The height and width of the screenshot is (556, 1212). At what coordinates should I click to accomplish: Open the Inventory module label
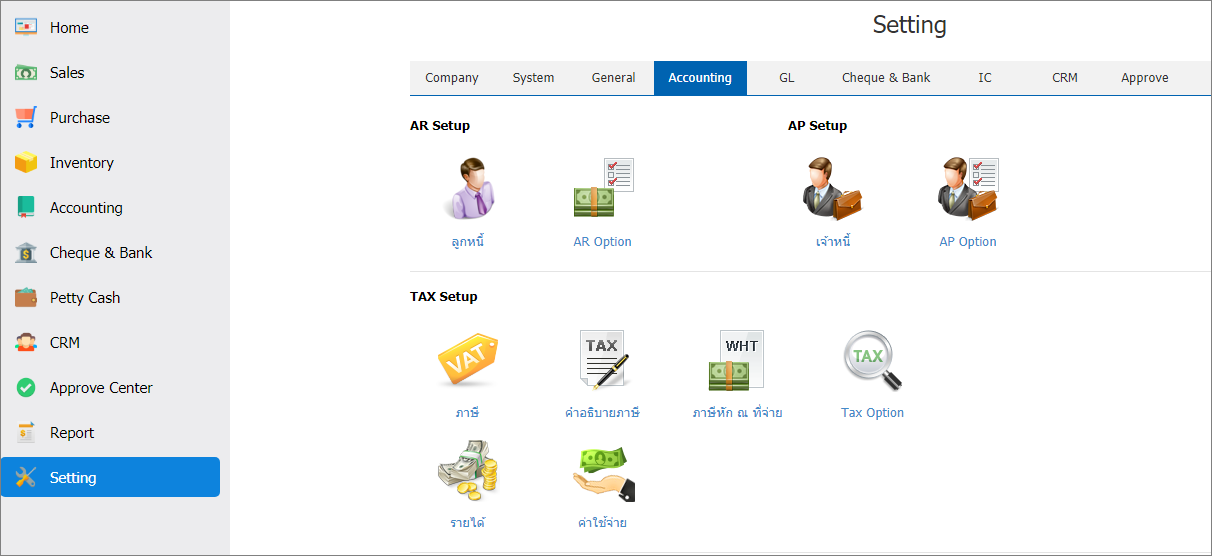tap(82, 163)
